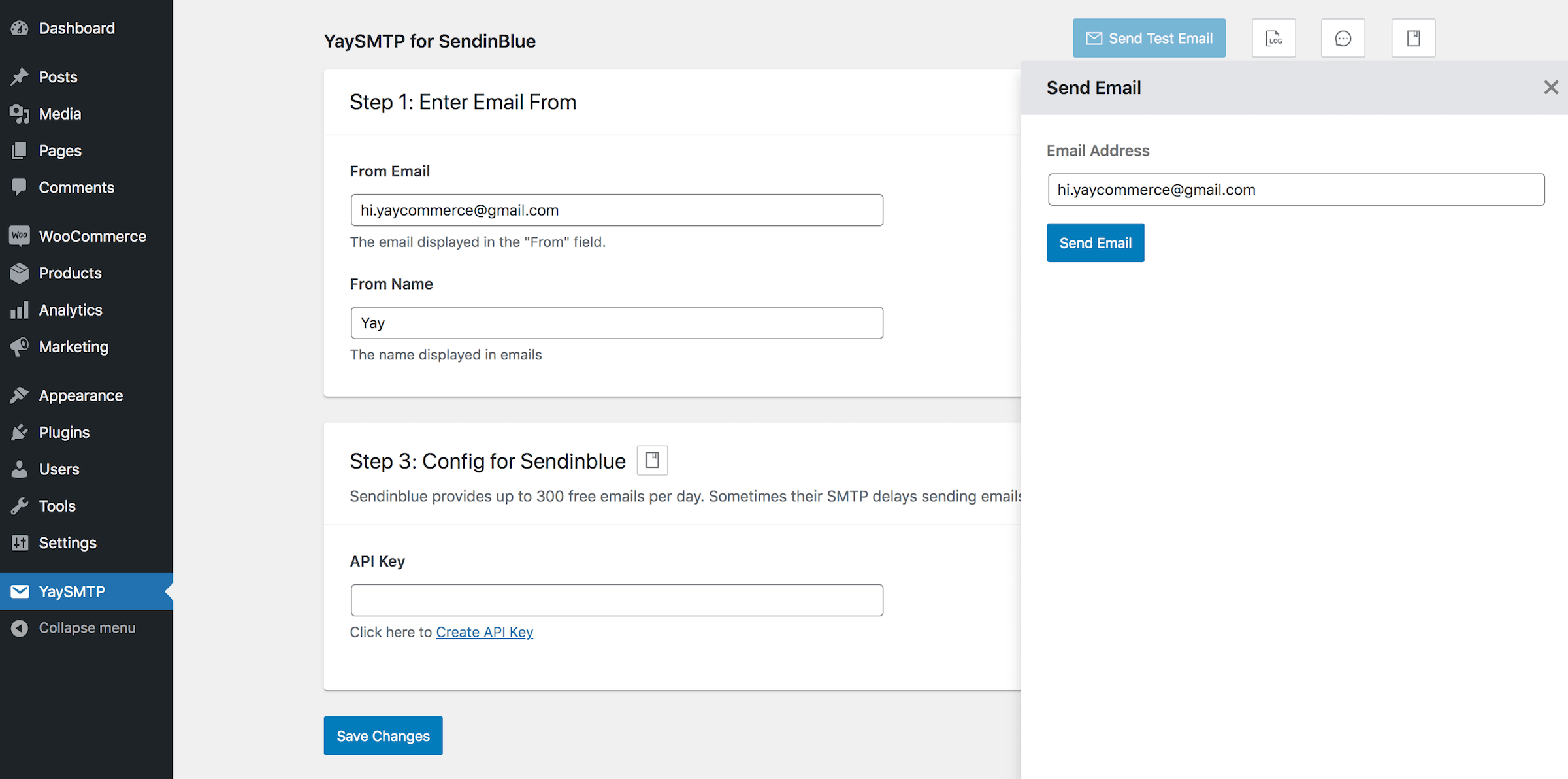This screenshot has height=779, width=1568.
Task: Close the Send Email panel
Action: tap(1551, 88)
